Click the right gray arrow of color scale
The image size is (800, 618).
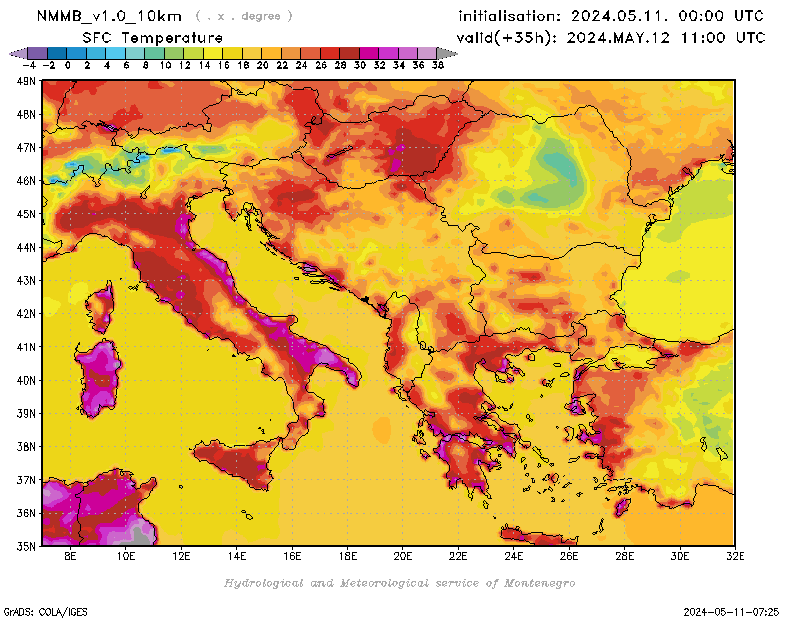coord(440,53)
